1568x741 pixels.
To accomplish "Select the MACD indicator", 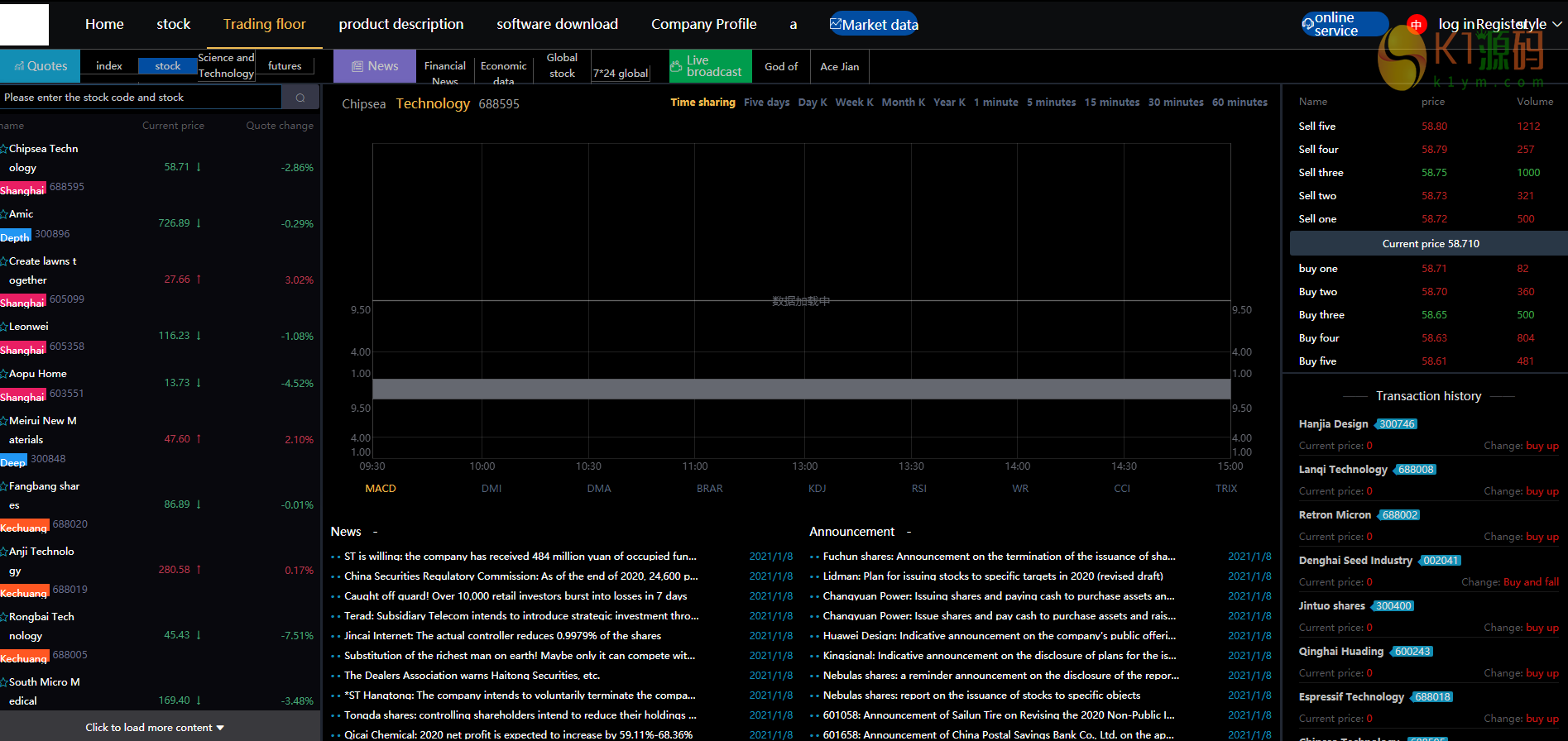I will [381, 489].
